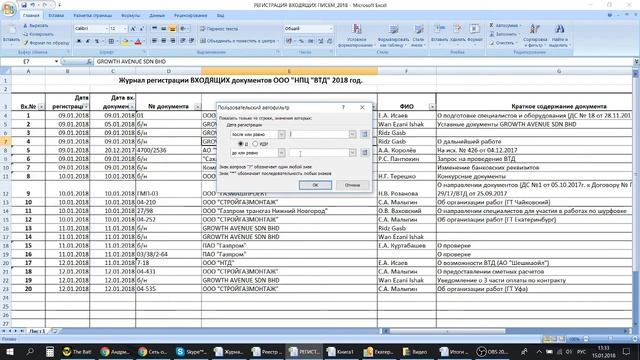Select the ИЛИ (OR) radio button

click(x=255, y=144)
